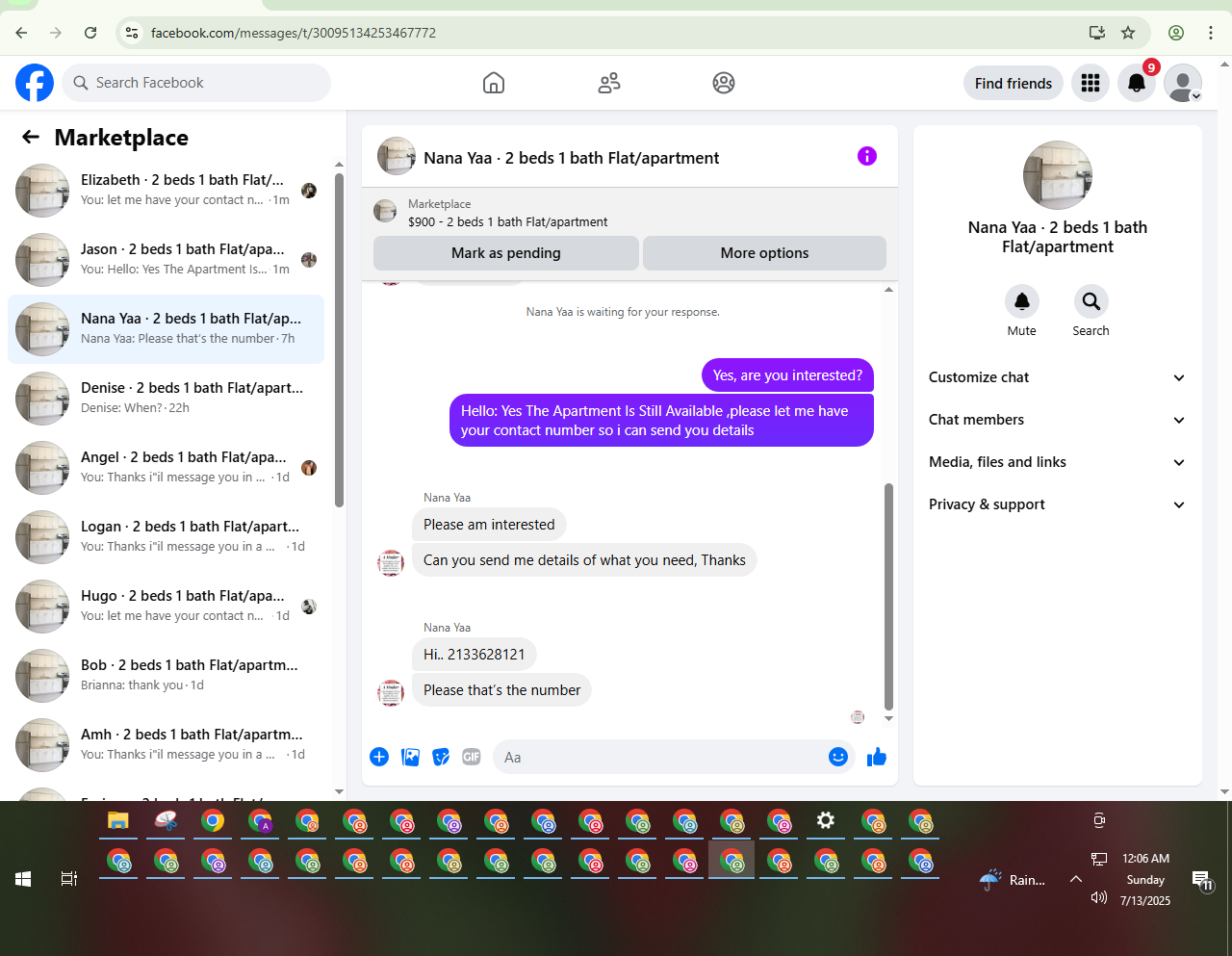Expand Chat members section
Screen dimensions: 1232x956
(x=1057, y=420)
